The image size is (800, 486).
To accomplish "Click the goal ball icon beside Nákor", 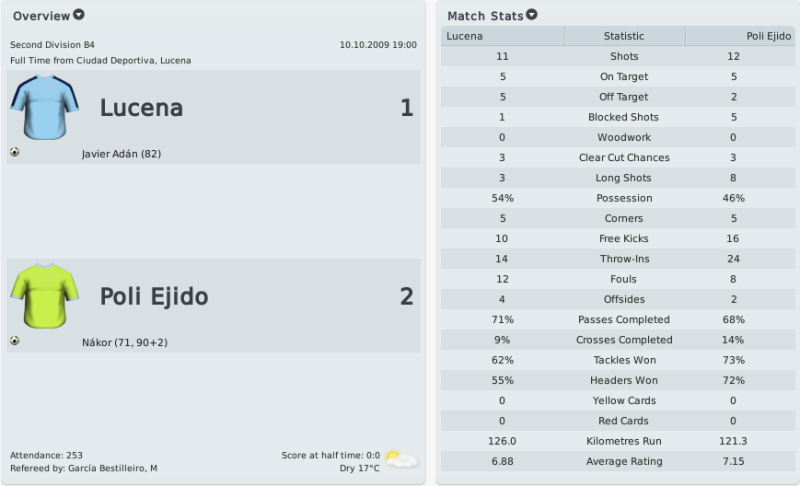I will click(x=14, y=341).
